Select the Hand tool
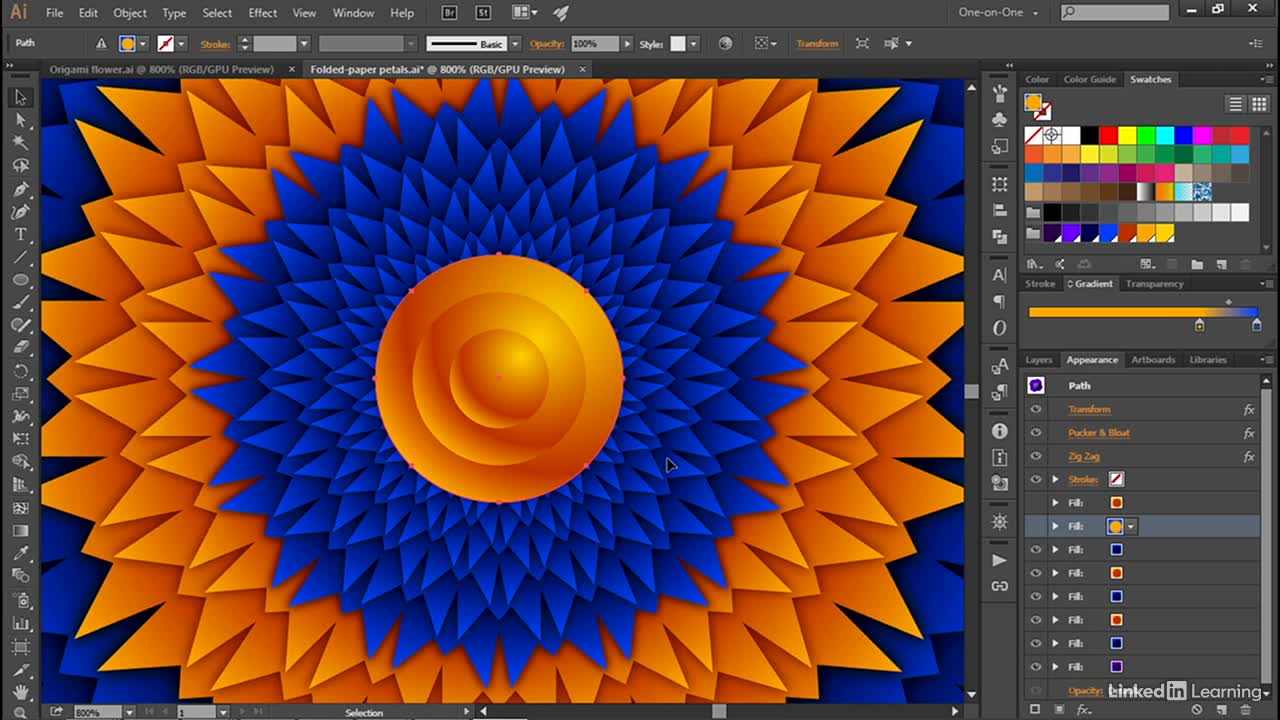1280x720 pixels. (20, 692)
